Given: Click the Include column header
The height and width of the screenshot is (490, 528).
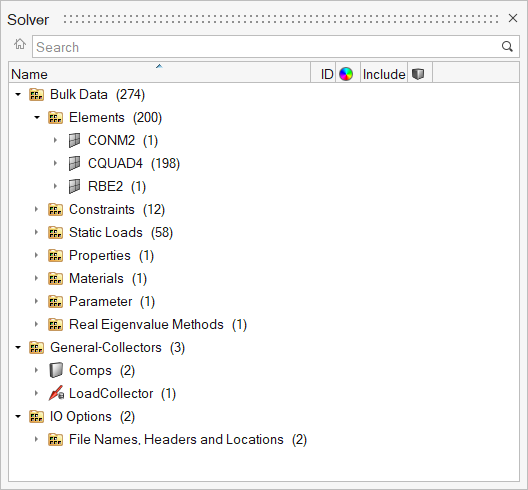Looking at the screenshot, I should 384,74.
